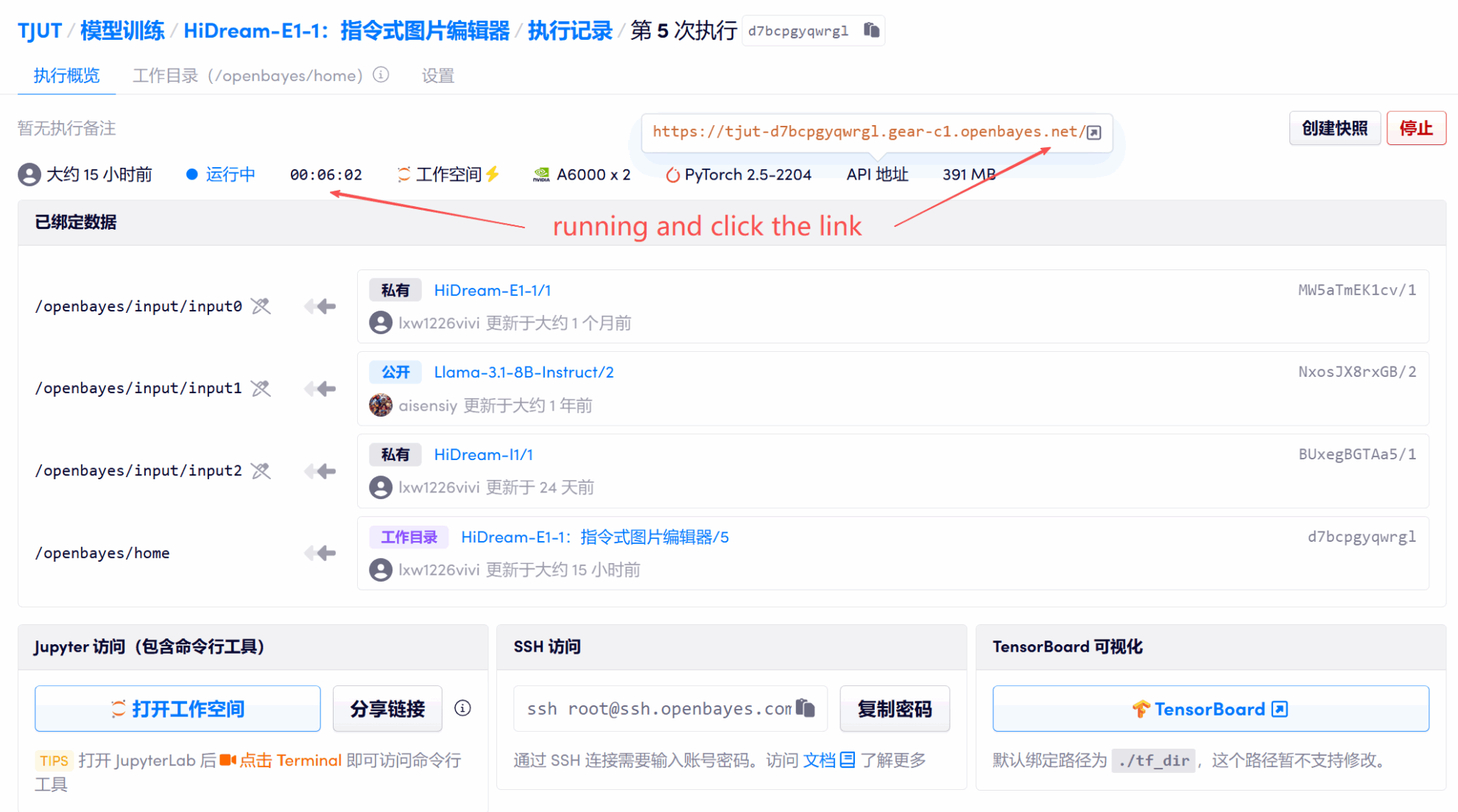Click the 暂无执行备注 note placeholder
The height and width of the screenshot is (812, 1458).
pos(67,128)
